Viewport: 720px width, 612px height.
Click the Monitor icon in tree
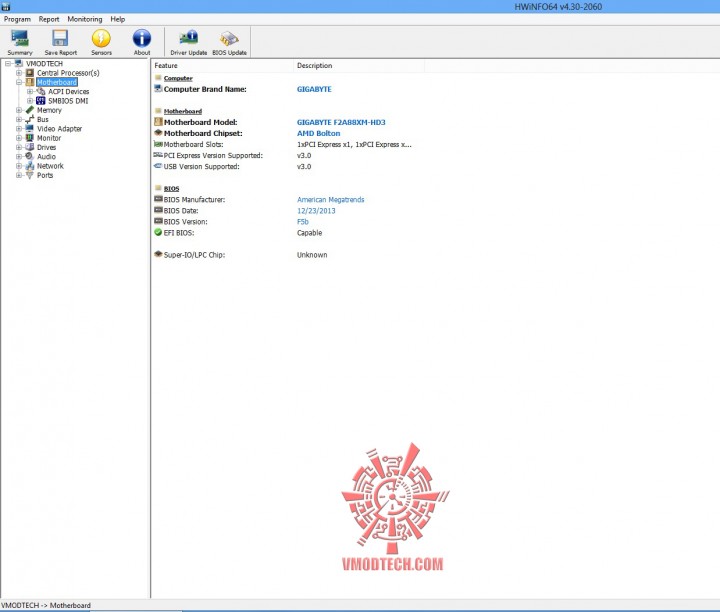[x=30, y=138]
